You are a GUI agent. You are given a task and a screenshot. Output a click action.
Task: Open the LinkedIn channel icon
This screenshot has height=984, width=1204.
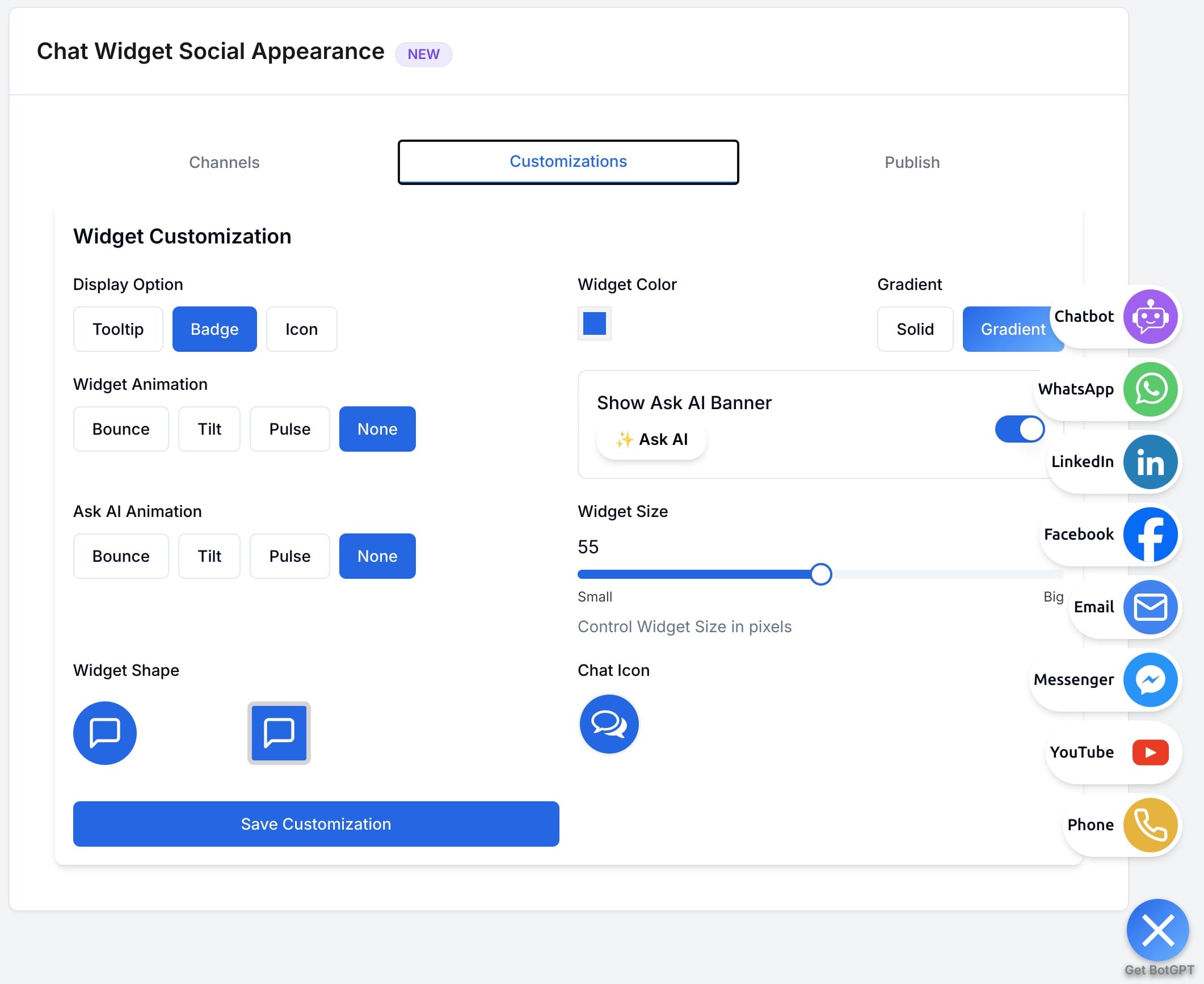coord(1151,462)
